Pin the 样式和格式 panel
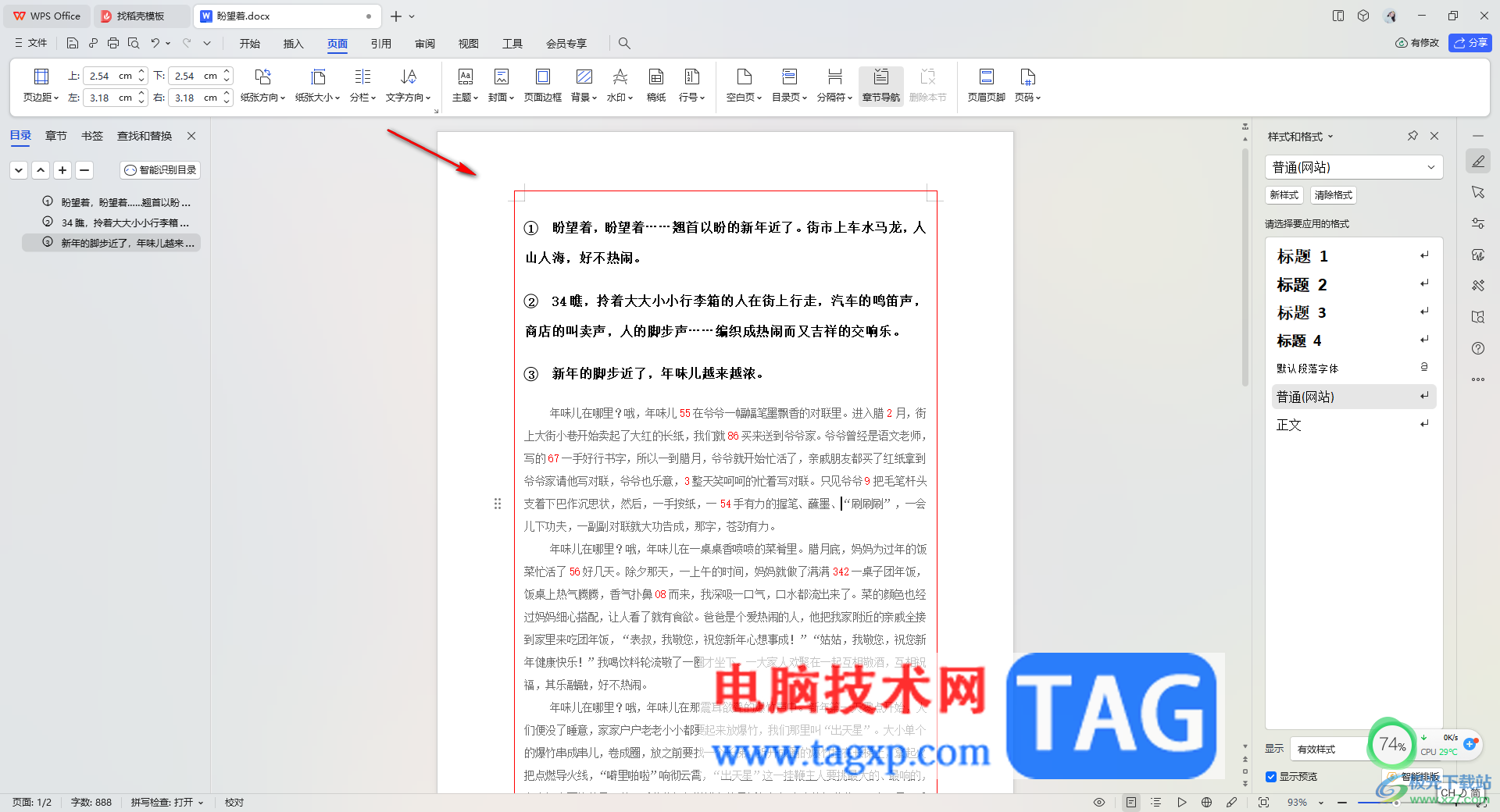Viewport: 1500px width, 812px height. pyautogui.click(x=1412, y=136)
